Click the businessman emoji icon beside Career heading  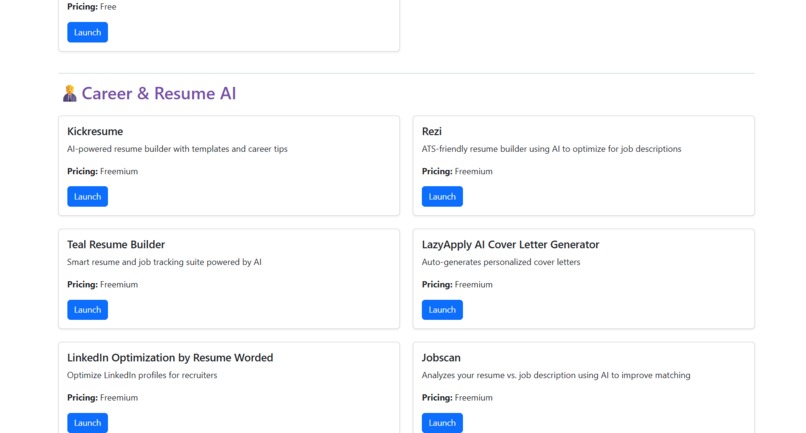tap(69, 94)
